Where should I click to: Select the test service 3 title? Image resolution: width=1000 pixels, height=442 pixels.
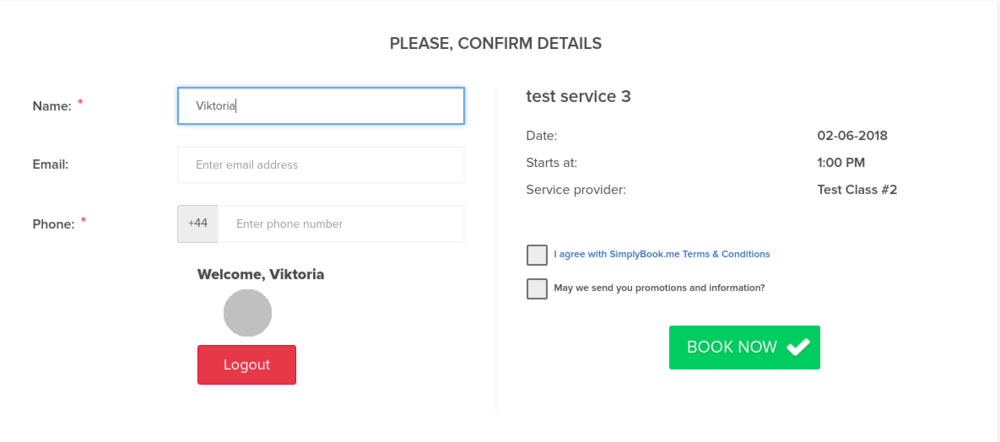(x=578, y=97)
